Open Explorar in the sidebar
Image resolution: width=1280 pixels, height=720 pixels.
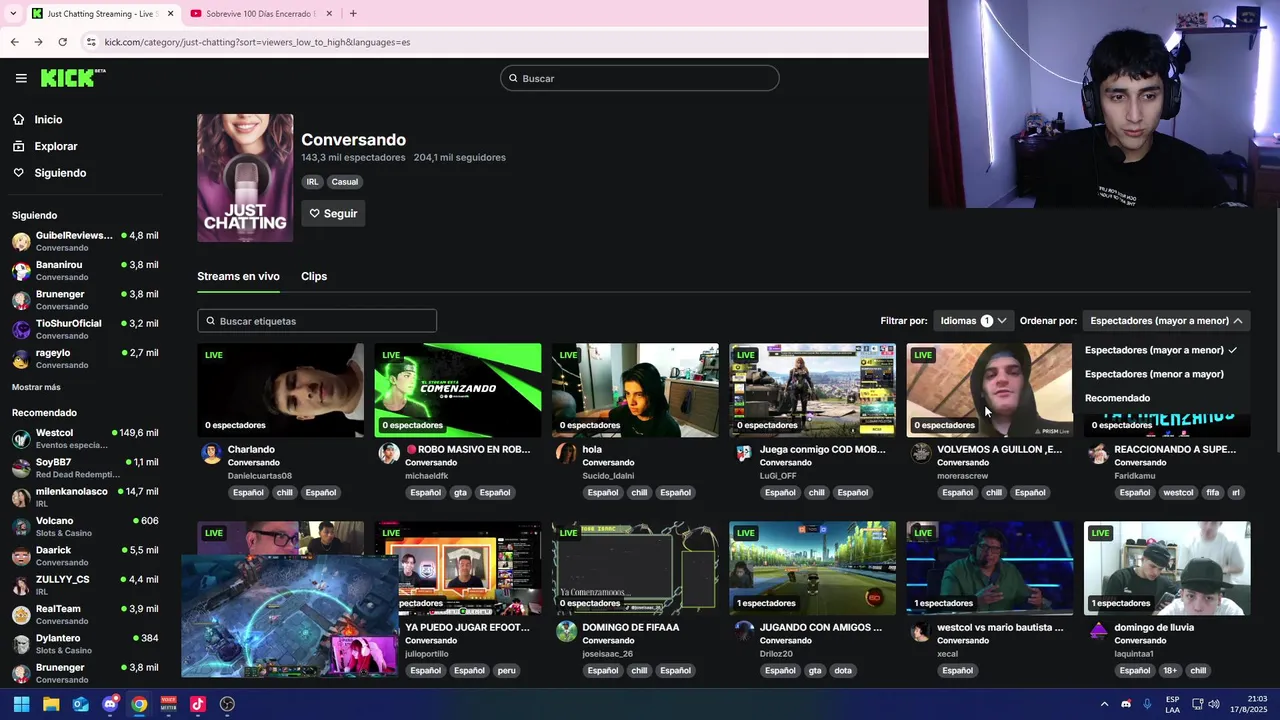(55, 146)
